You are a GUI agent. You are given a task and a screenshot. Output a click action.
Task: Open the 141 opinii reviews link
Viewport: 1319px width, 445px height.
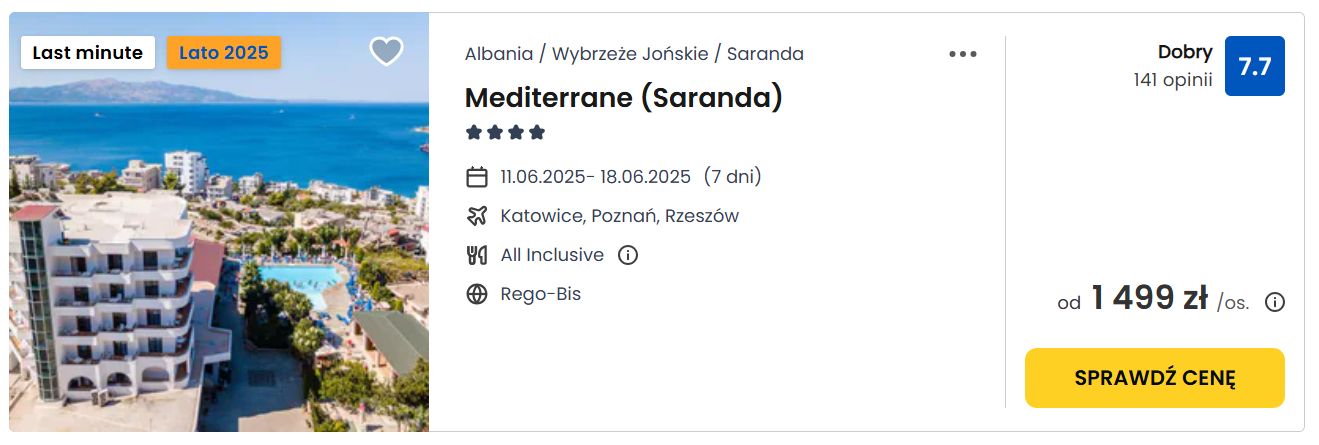1173,80
